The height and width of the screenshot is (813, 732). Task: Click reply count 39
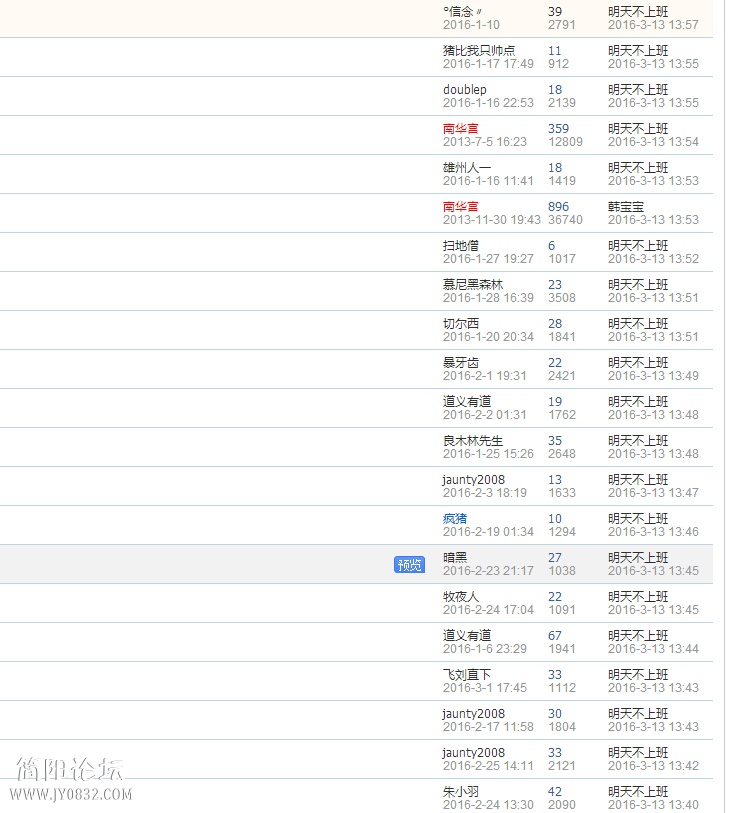(555, 11)
